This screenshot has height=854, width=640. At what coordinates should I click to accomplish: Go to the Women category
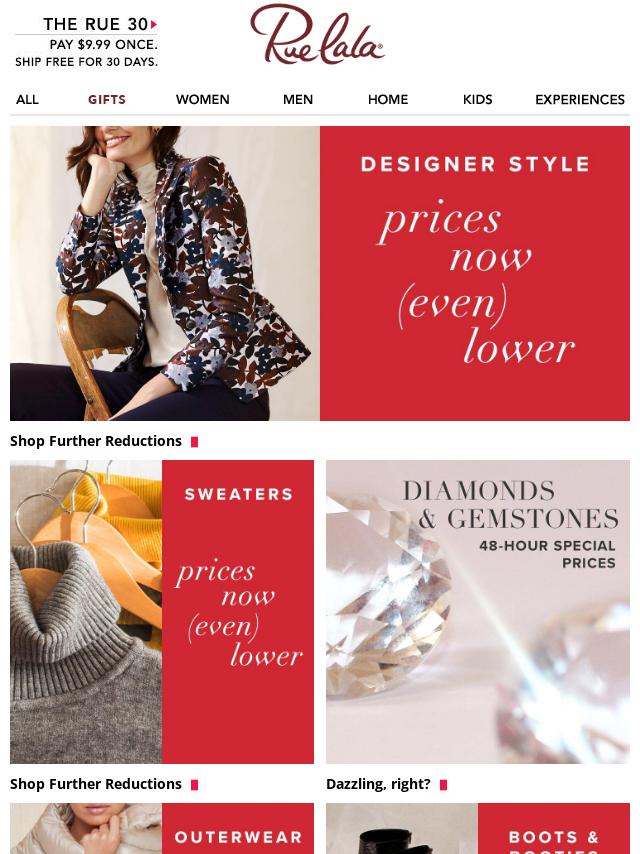[203, 100]
